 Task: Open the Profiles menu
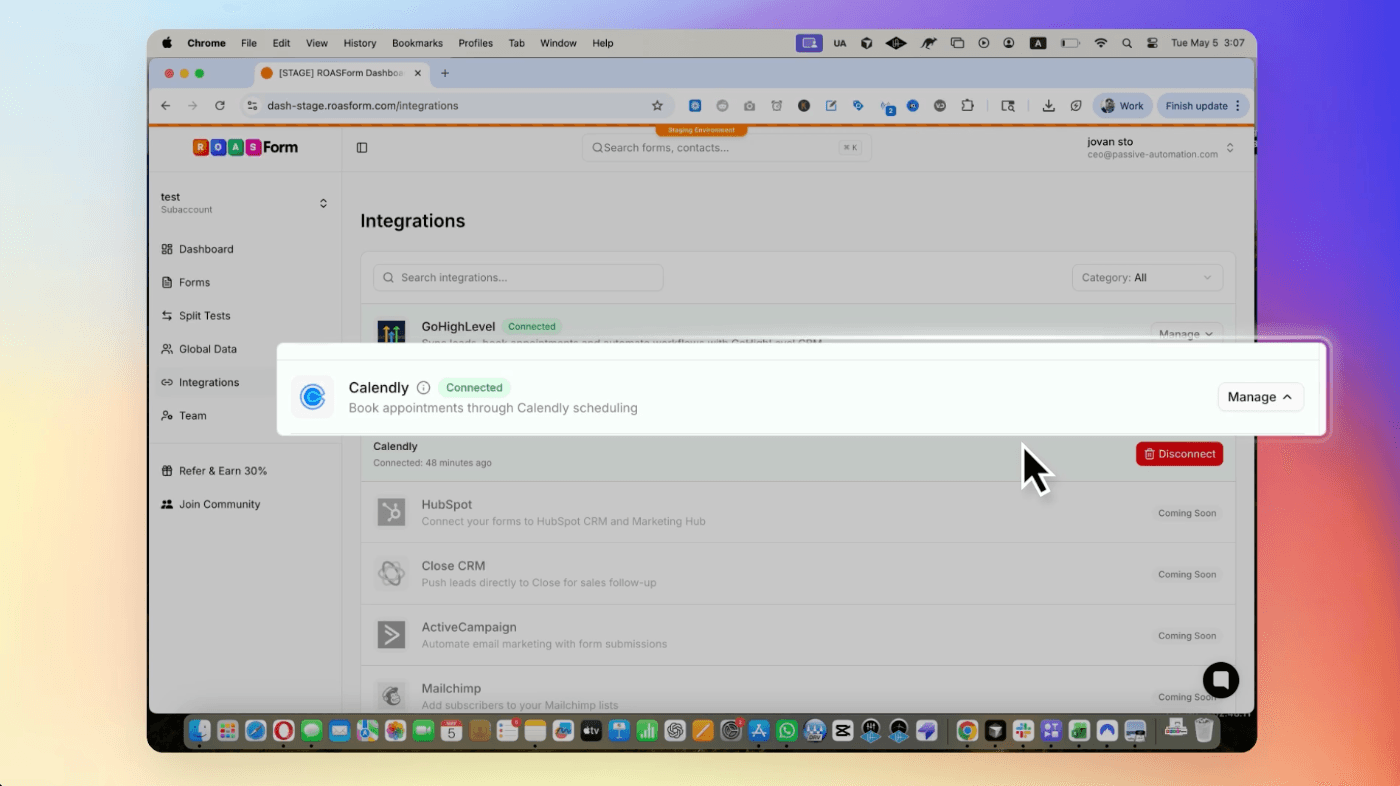coord(475,43)
